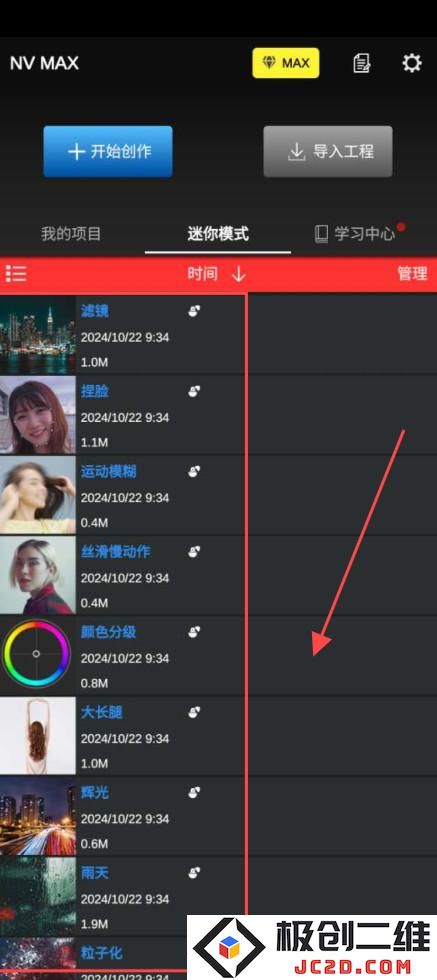Click the 1.1M size of 捏脸

[94, 442]
